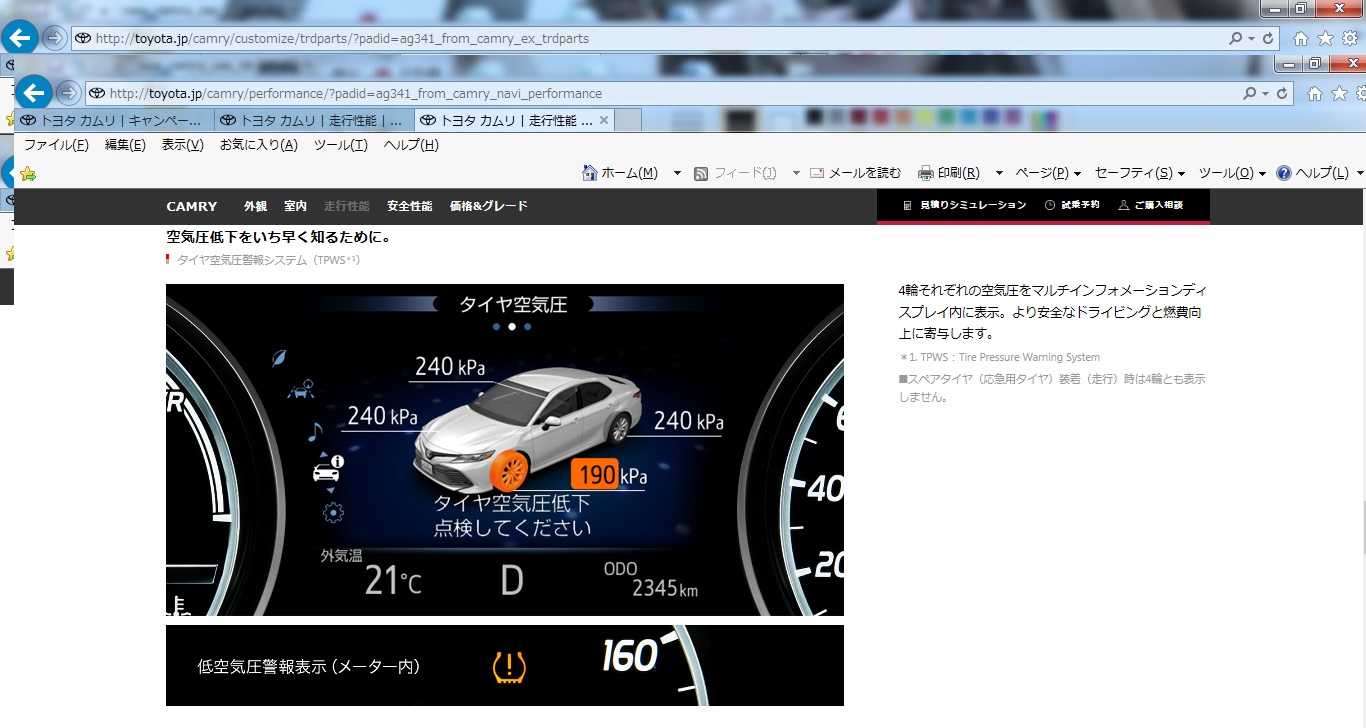
Task: Open the ページ(P) dropdown
Action: 1049,173
